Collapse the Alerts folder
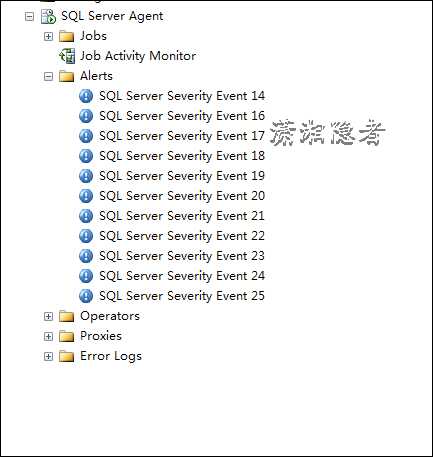The width and height of the screenshot is (433, 457). (48, 76)
